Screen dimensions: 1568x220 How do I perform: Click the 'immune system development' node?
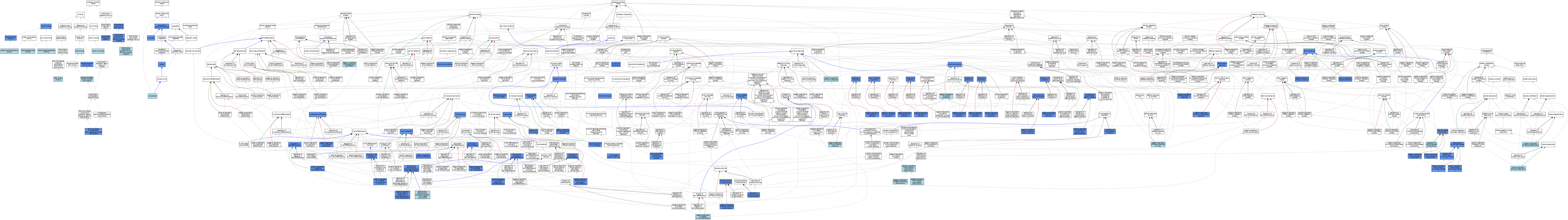point(556,65)
